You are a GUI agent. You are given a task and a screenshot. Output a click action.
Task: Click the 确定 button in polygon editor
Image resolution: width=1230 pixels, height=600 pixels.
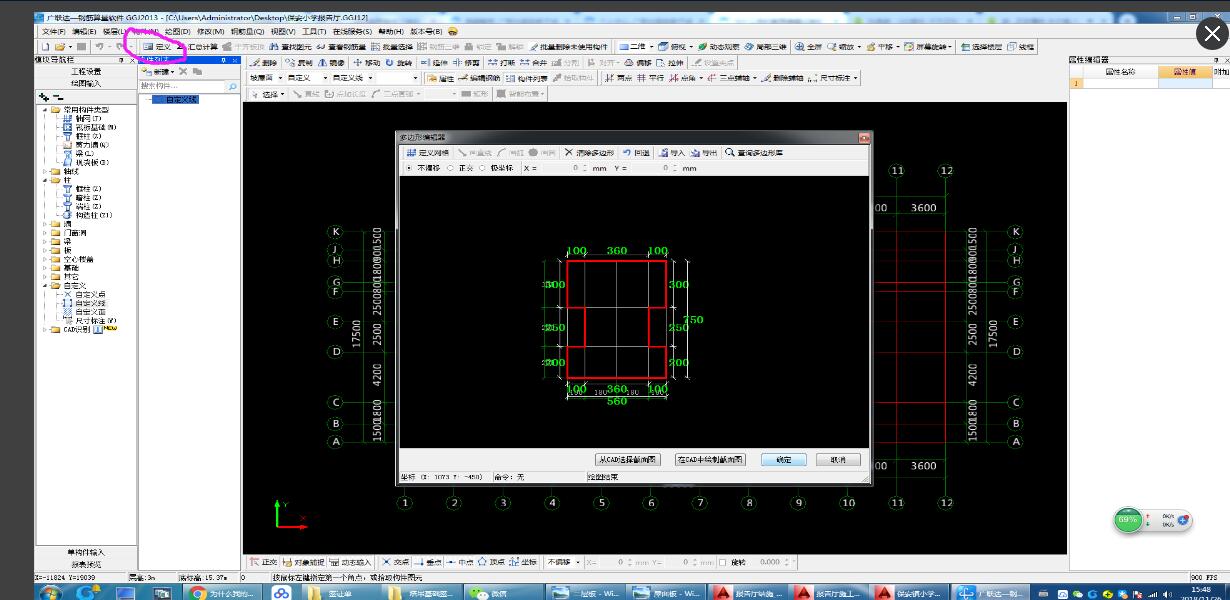pos(783,460)
